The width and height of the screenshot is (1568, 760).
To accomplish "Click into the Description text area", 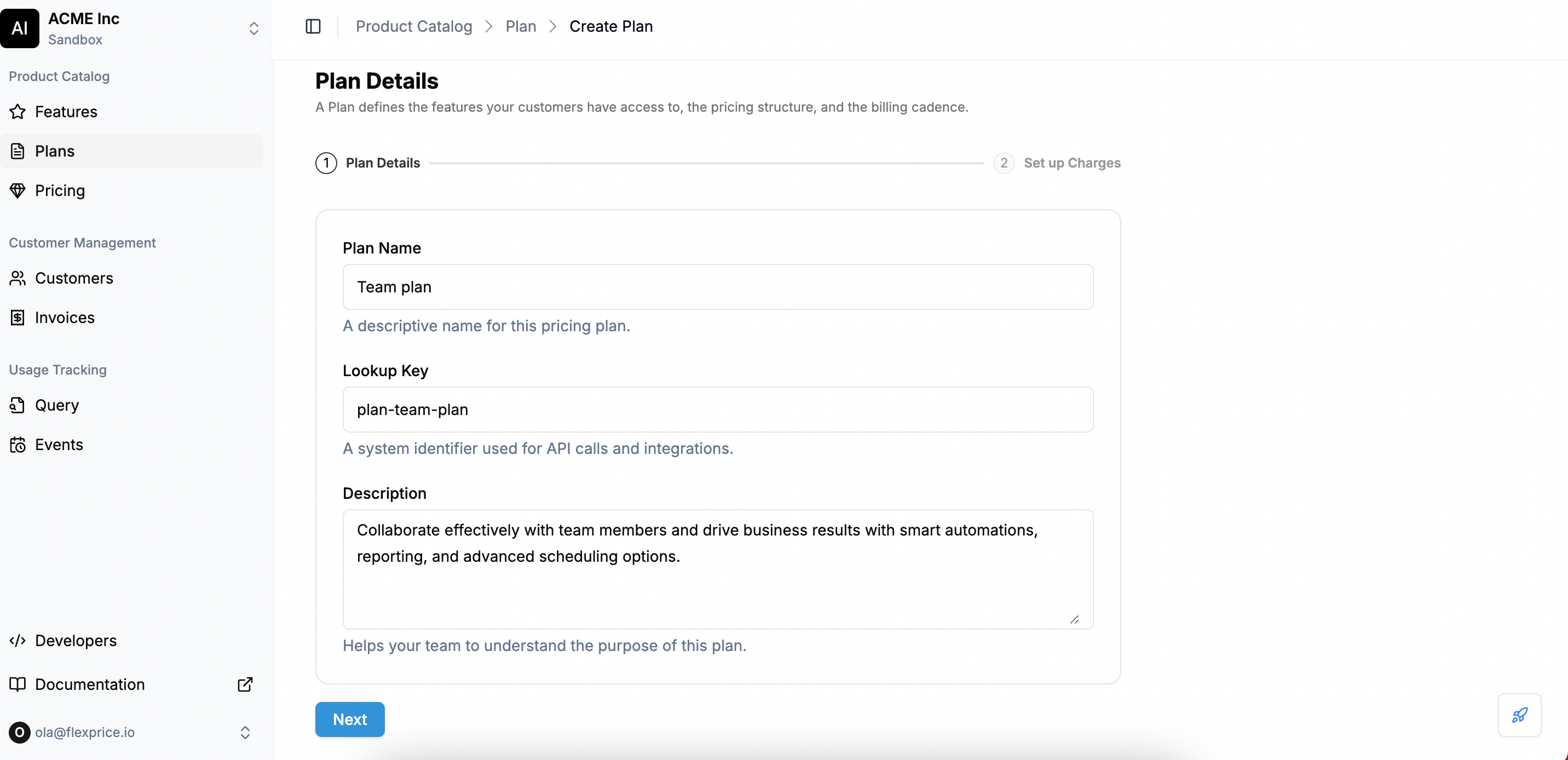I will click(x=718, y=569).
